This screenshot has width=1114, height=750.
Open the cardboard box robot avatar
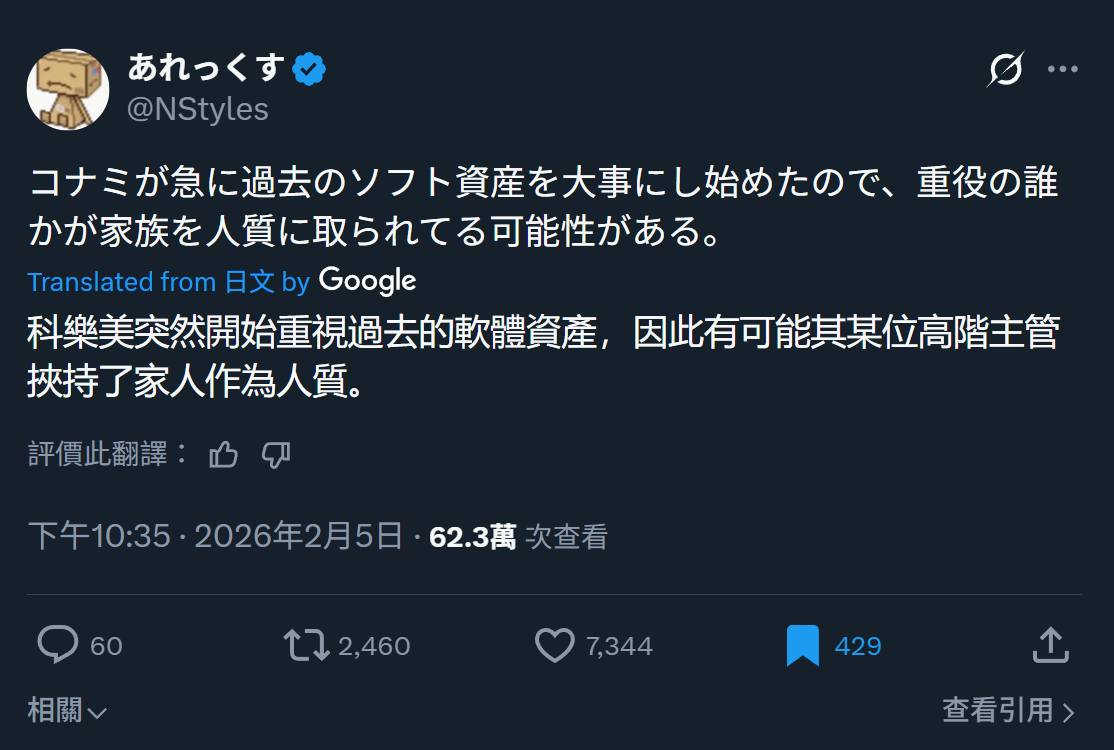(68, 89)
